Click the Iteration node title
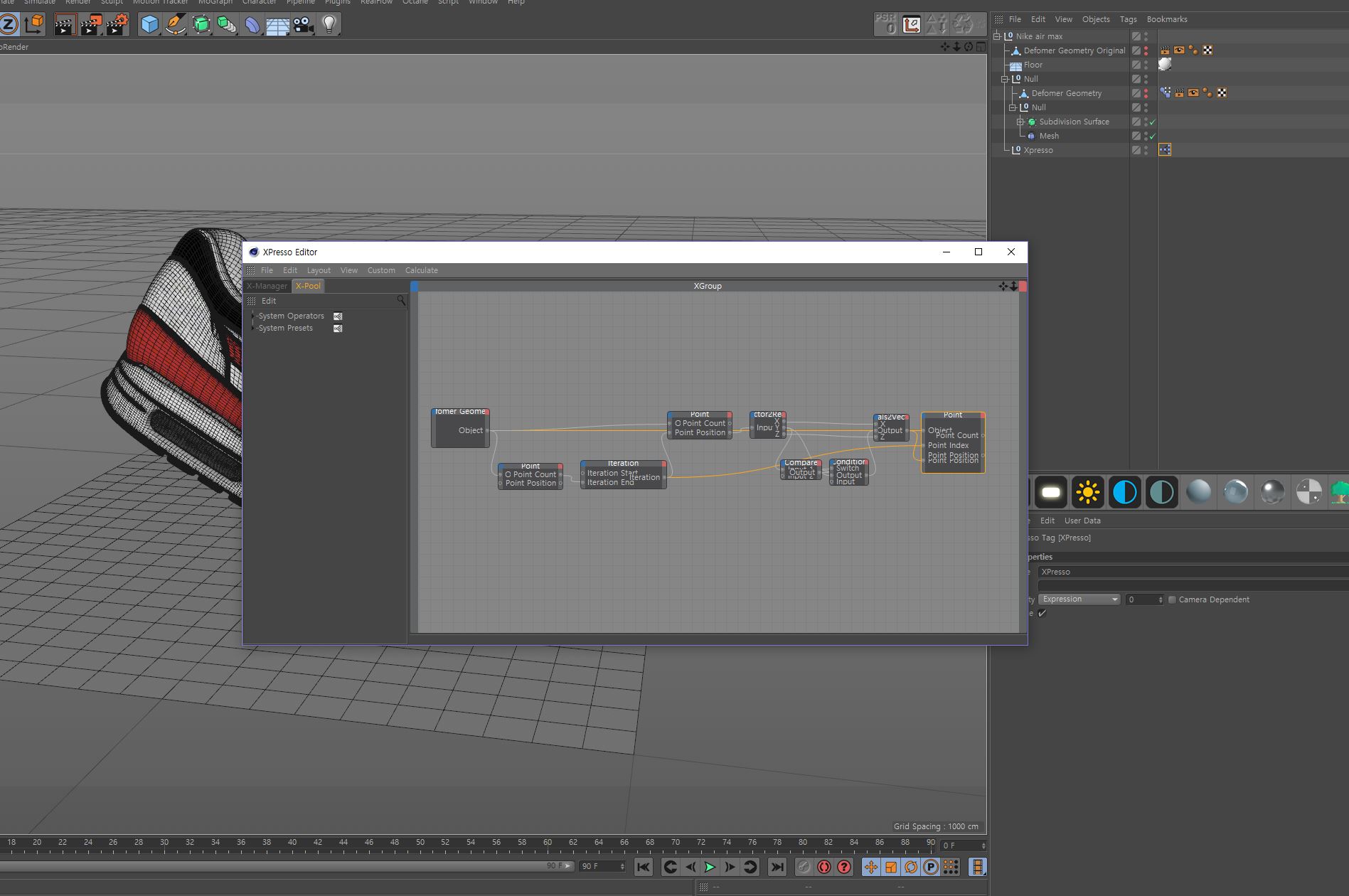Screen dimensions: 1349x896 tap(623, 464)
